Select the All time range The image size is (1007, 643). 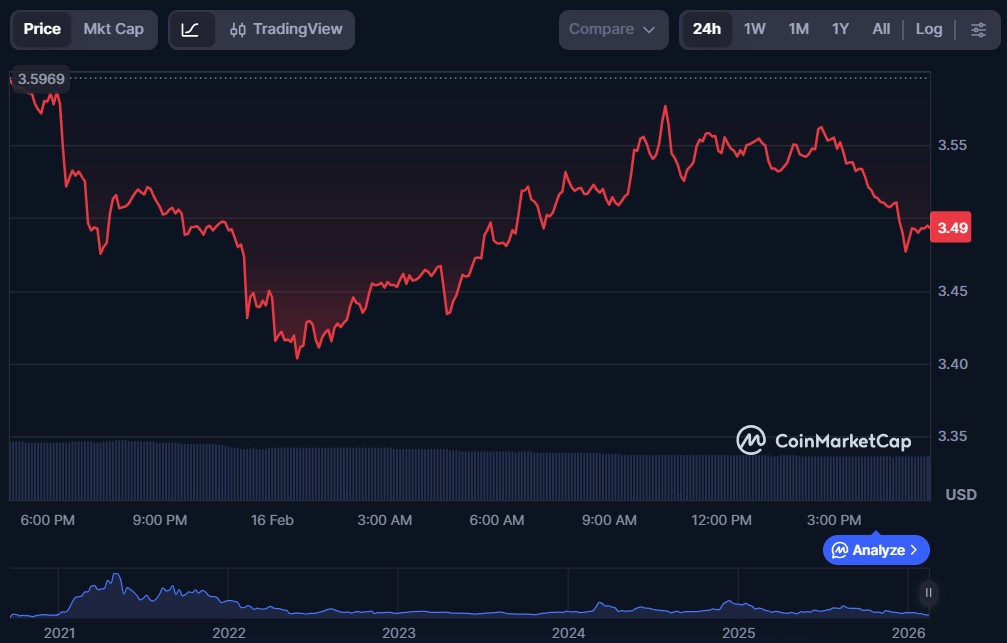(x=880, y=29)
